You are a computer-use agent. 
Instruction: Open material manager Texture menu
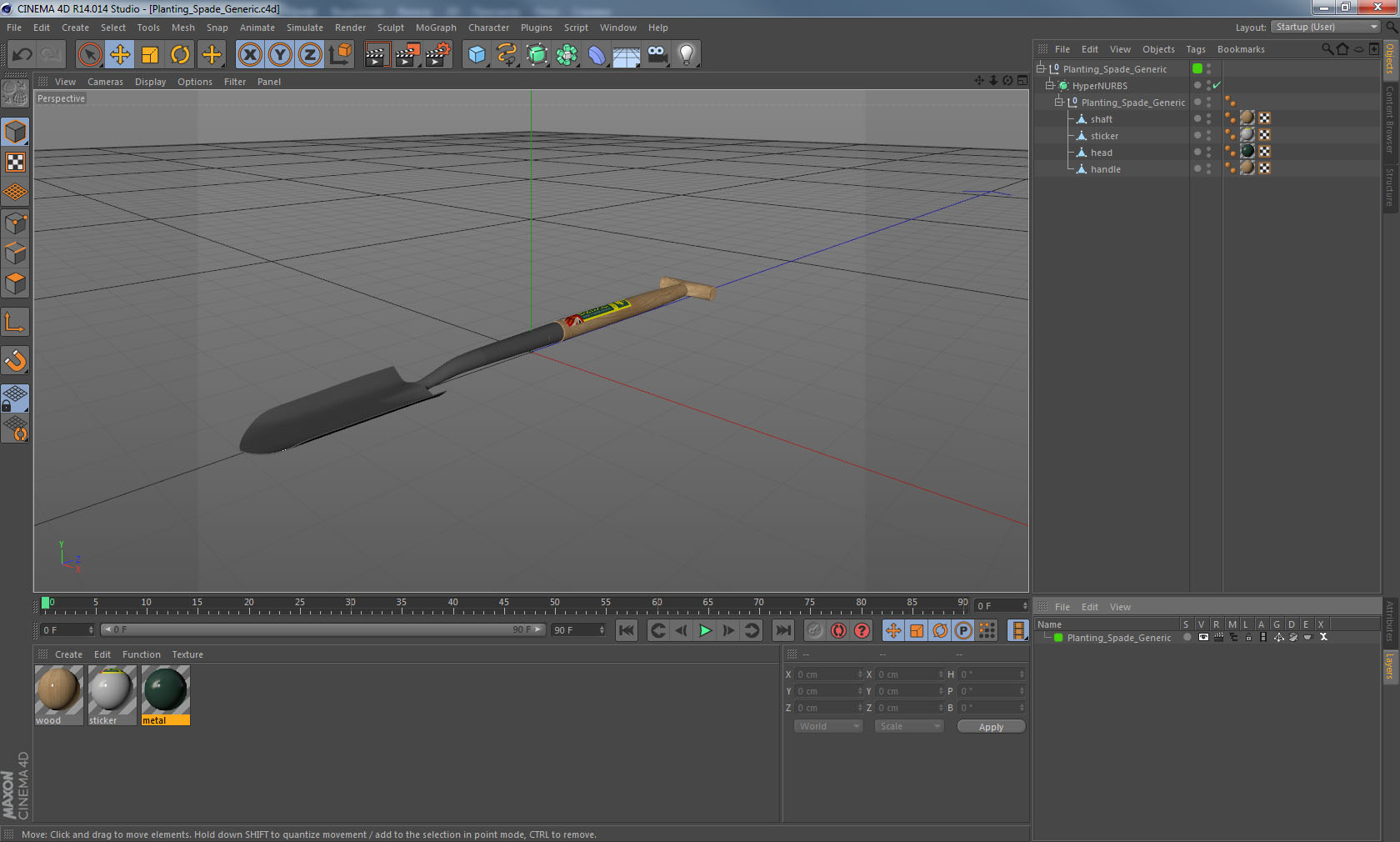(187, 654)
